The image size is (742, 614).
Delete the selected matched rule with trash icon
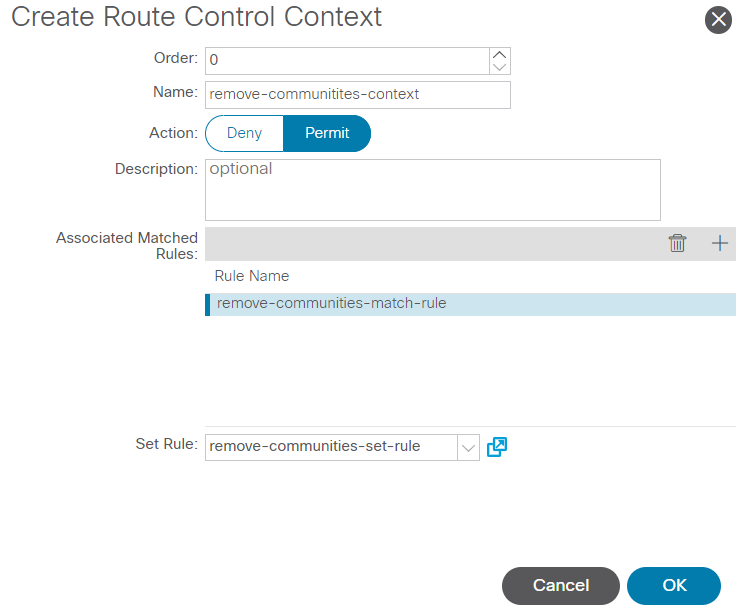pos(677,243)
